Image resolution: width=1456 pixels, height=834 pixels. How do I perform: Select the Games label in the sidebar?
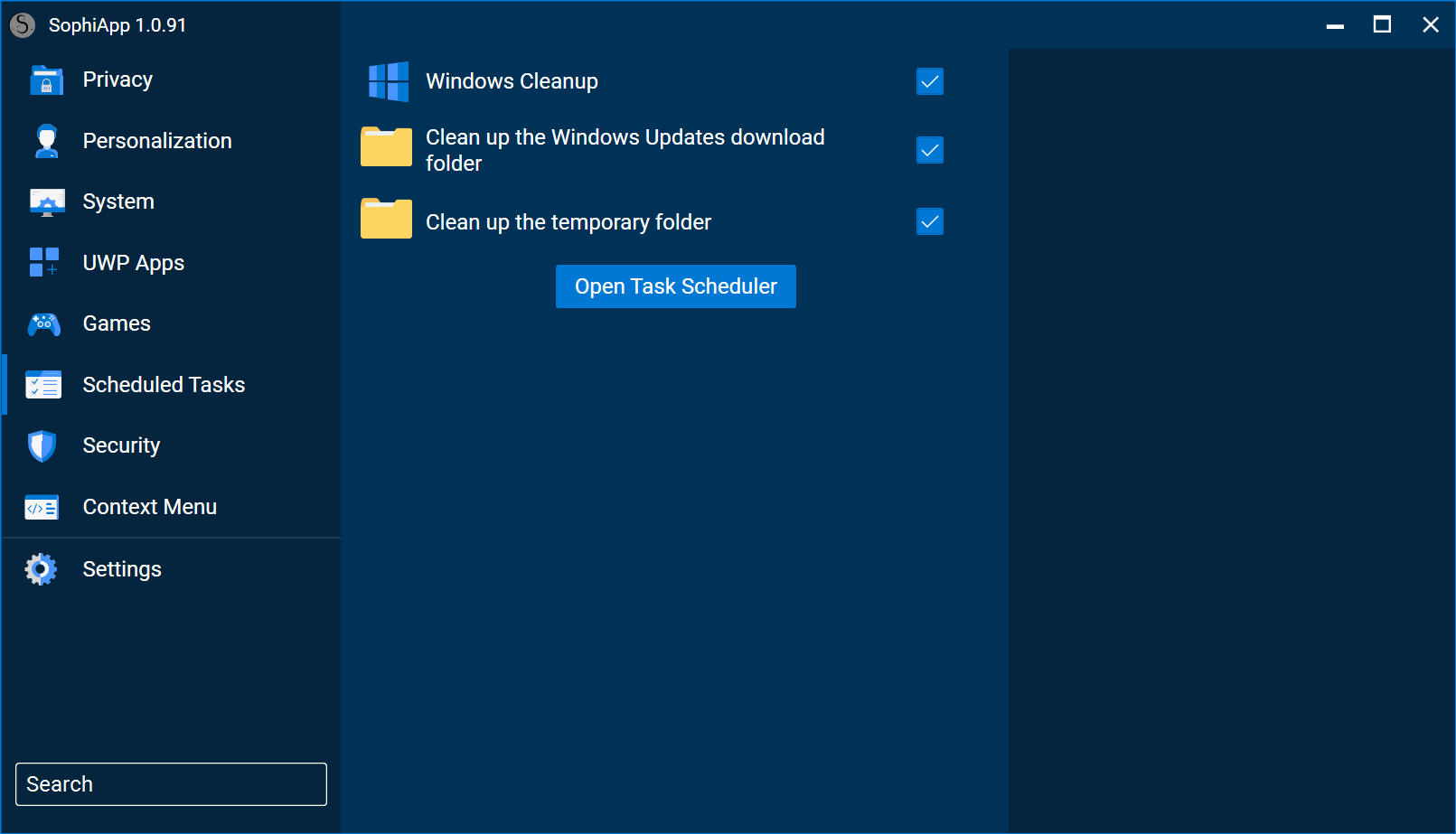pos(117,323)
